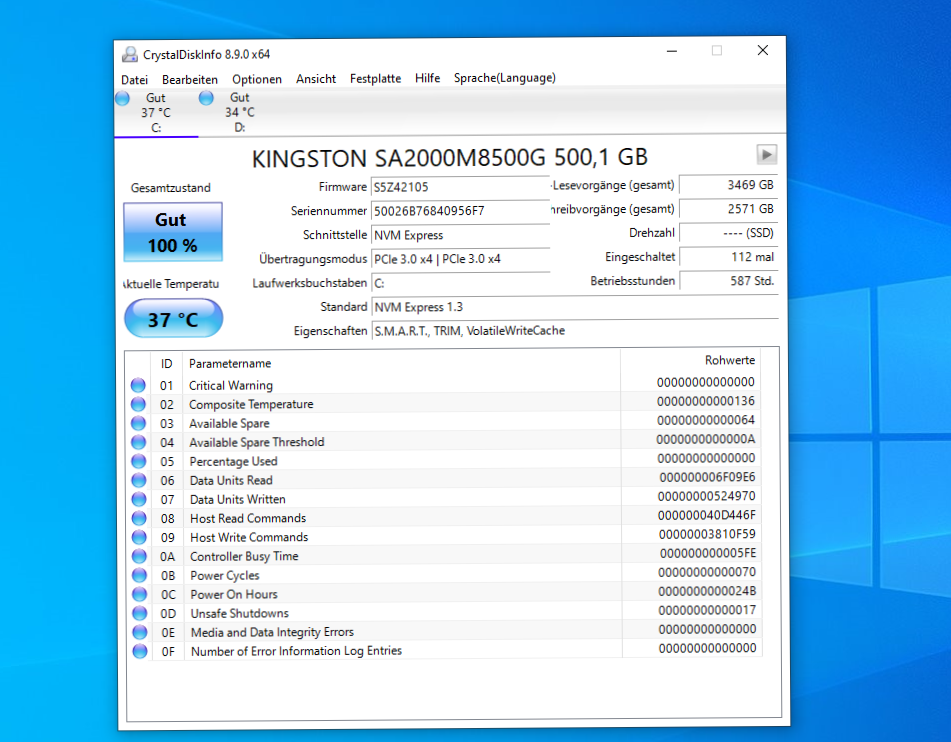The height and width of the screenshot is (742, 951).
Task: Click the total writes value 2571 GB
Action: (728, 209)
